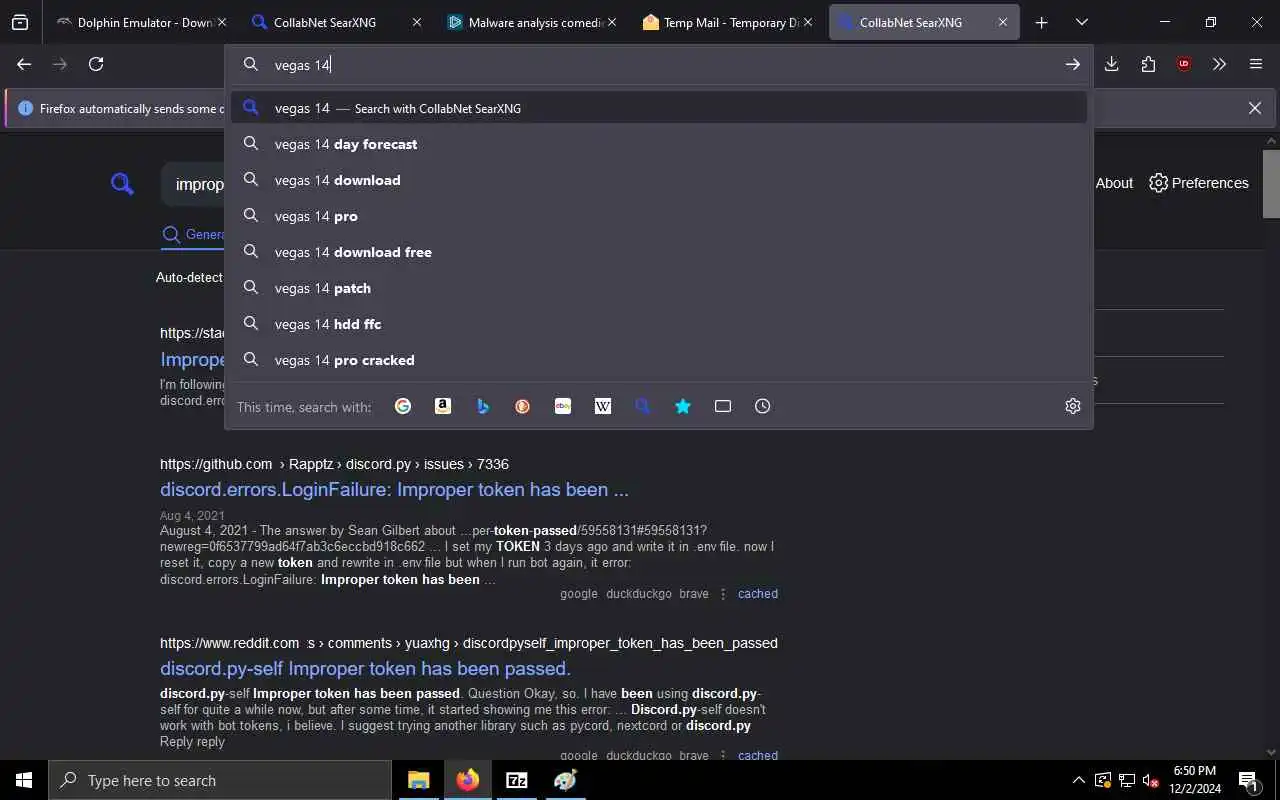Open 7-Zip from taskbar
The image size is (1280, 800).
tap(516, 780)
